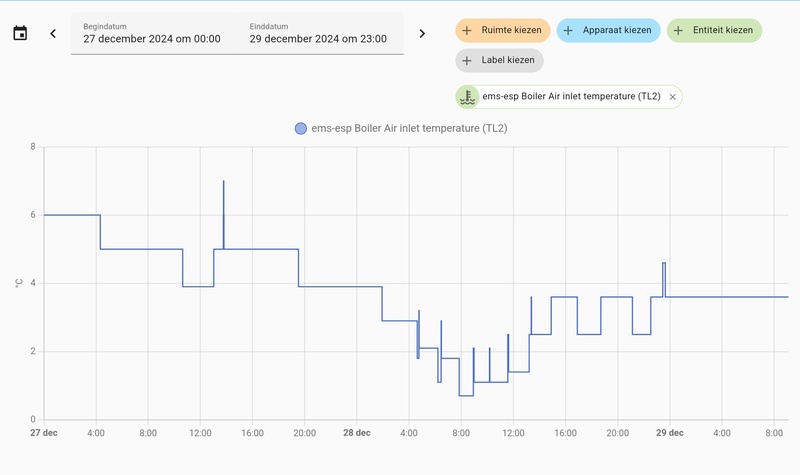Select the ems-esp Boiler Air inlet chip
The height and width of the screenshot is (475, 800).
pyautogui.click(x=570, y=97)
